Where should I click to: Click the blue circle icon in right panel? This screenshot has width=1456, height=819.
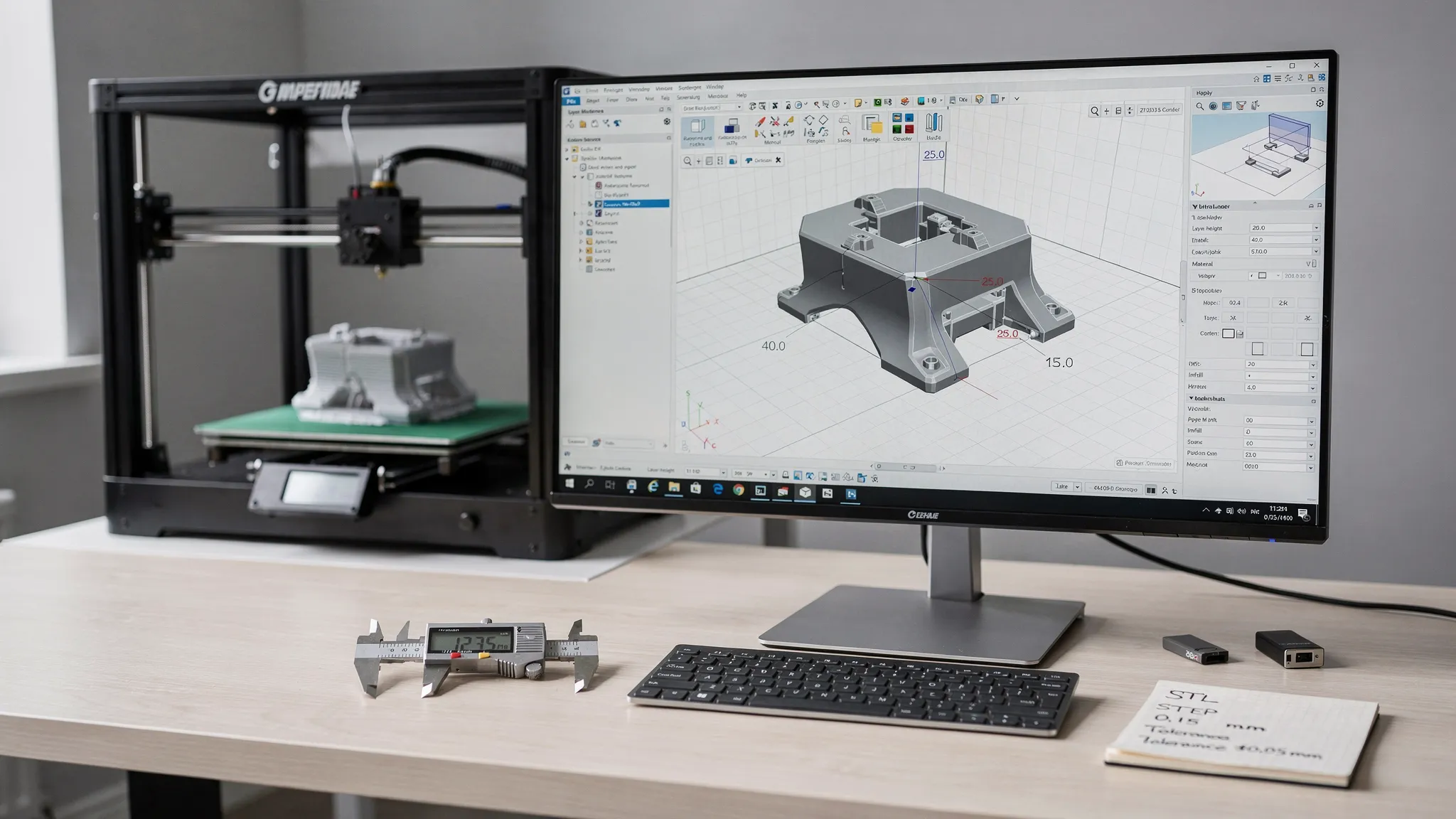pos(1214,106)
